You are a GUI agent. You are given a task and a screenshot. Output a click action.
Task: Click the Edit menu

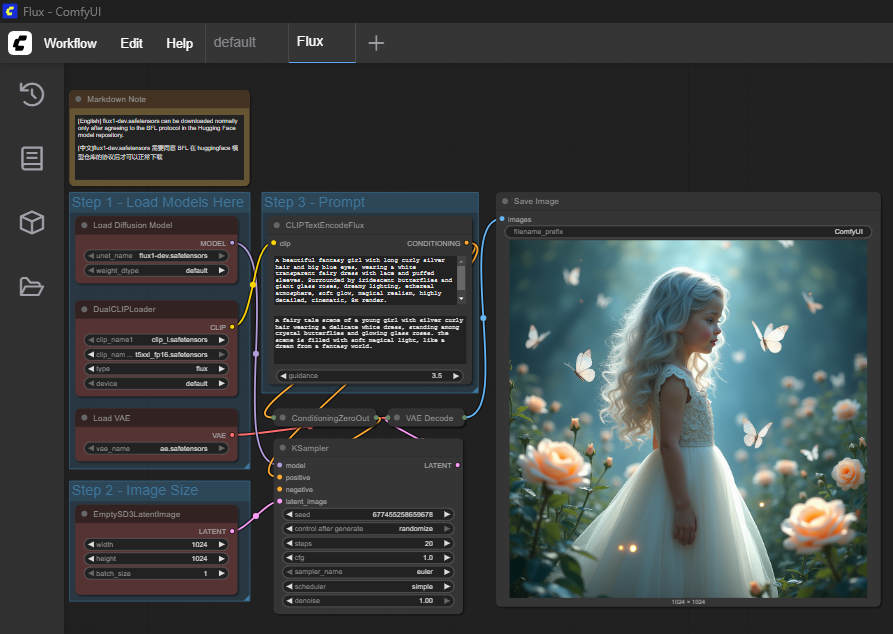[131, 43]
